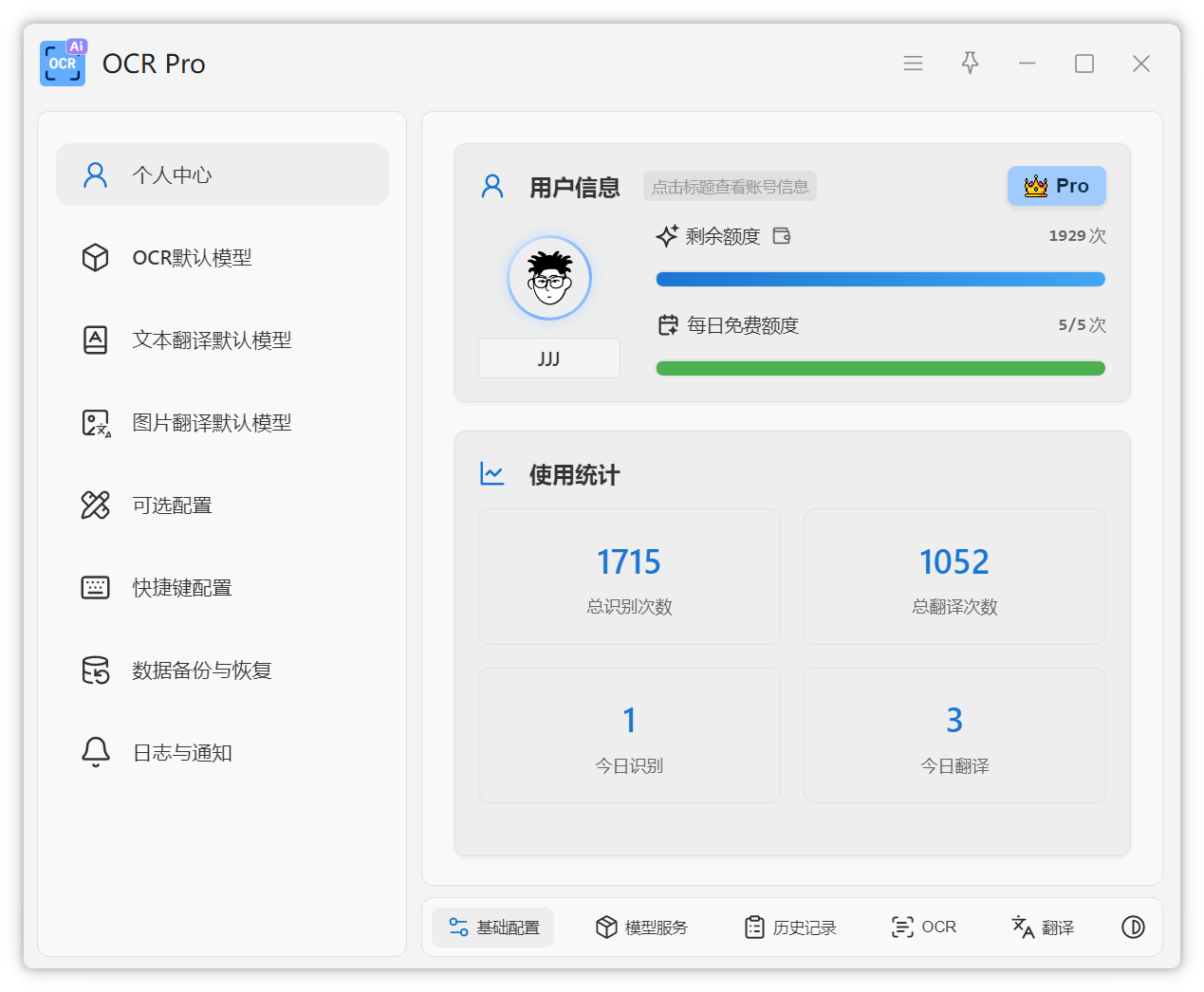Toggle theme with the half-circle icon
This screenshot has height=992, width=1204.
1133,928
